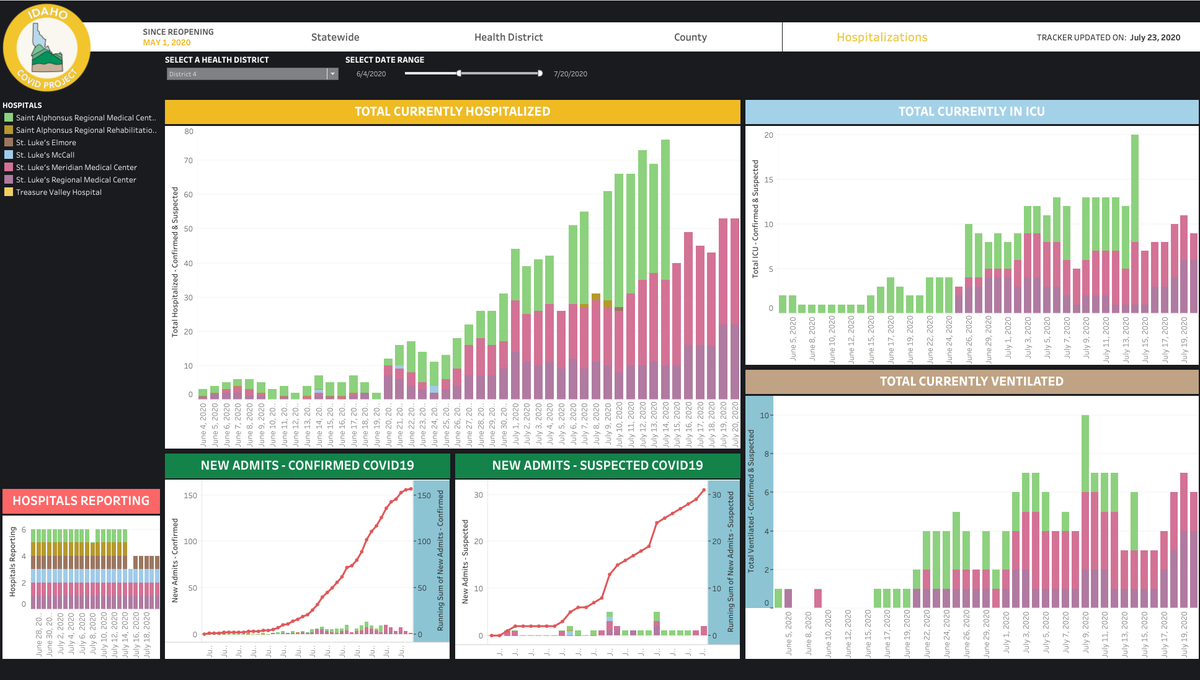This screenshot has height=680, width=1200.
Task: Click the Hospitals Reporting header
Action: 81,501
